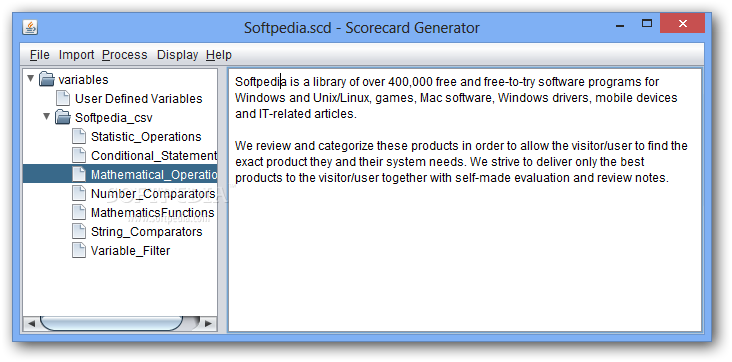Click the left arrow of tree scrollbar
The width and height of the screenshot is (732, 362).
click(31, 323)
